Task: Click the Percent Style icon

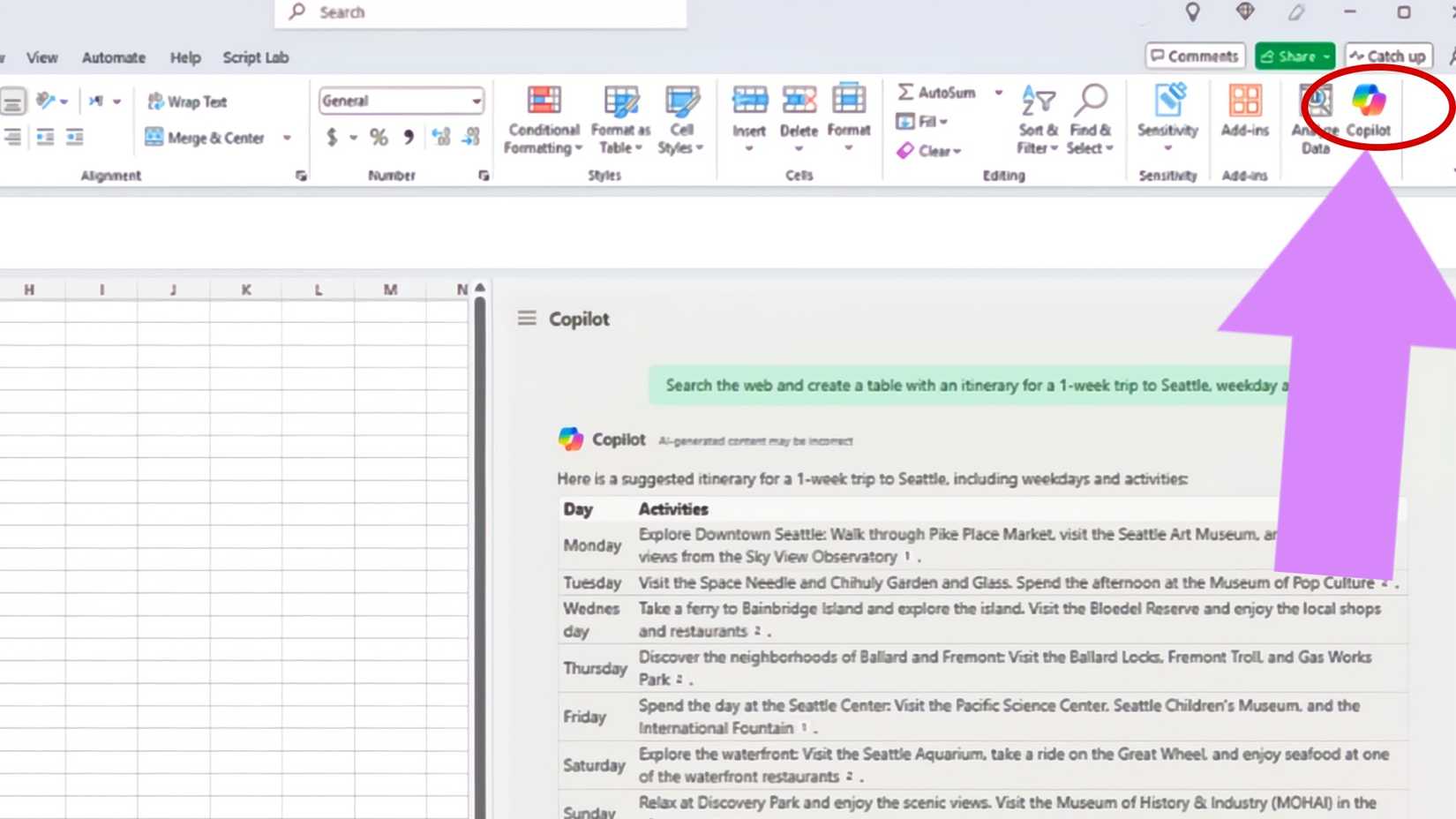Action: (x=379, y=137)
